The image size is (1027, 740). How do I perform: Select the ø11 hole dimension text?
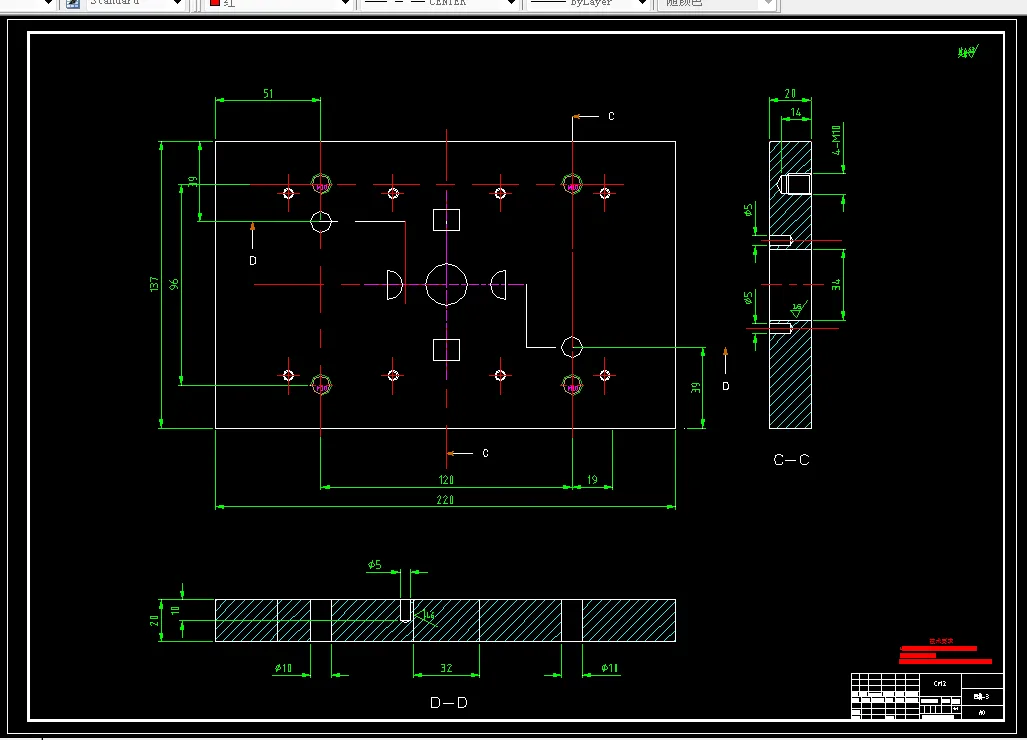[x=610, y=668]
